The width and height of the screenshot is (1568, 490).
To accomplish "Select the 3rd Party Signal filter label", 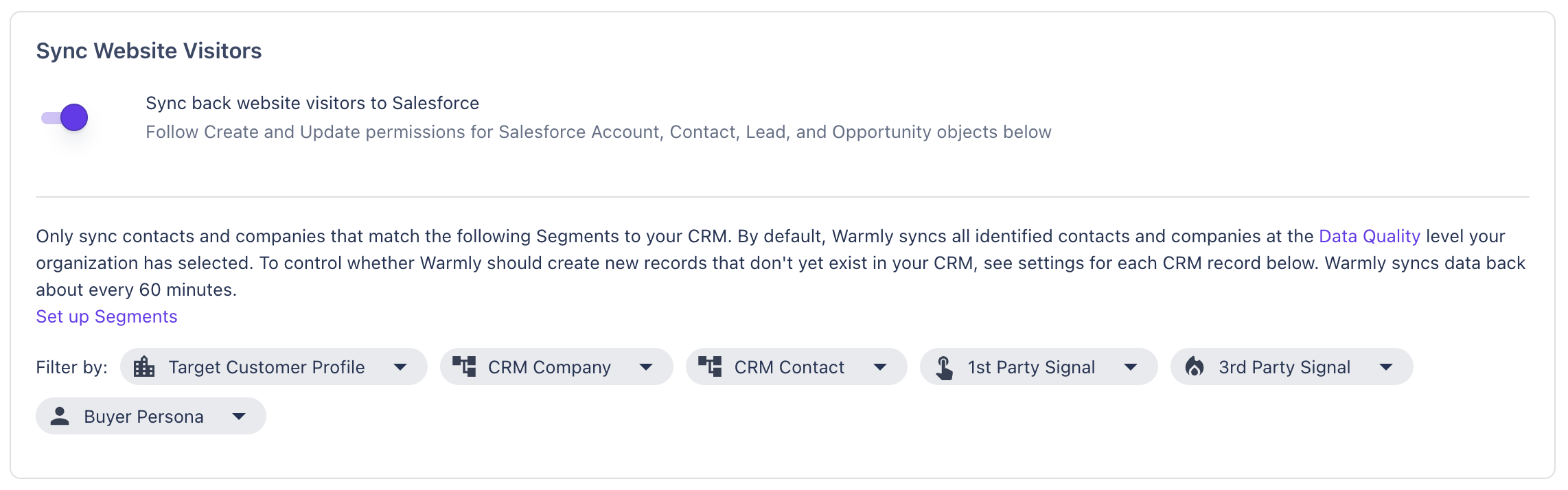I will (x=1284, y=367).
